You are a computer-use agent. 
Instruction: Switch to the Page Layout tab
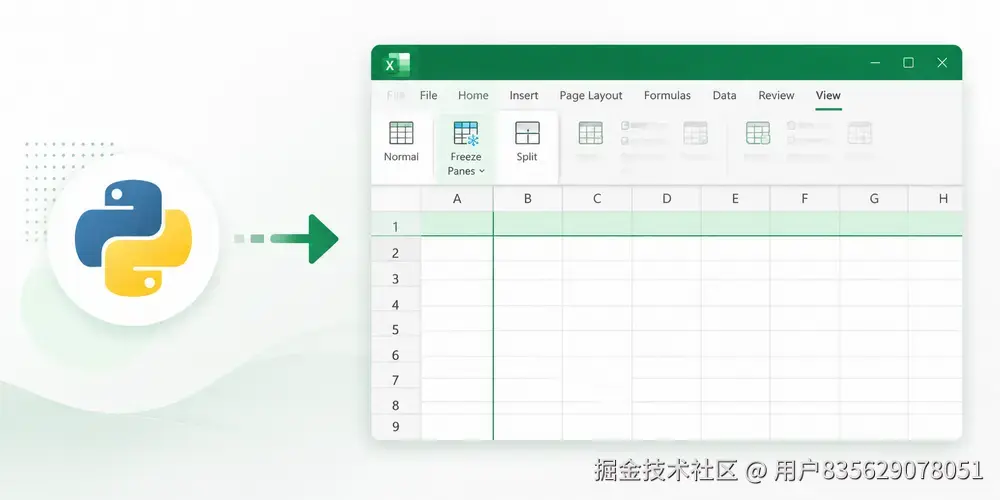click(x=591, y=96)
